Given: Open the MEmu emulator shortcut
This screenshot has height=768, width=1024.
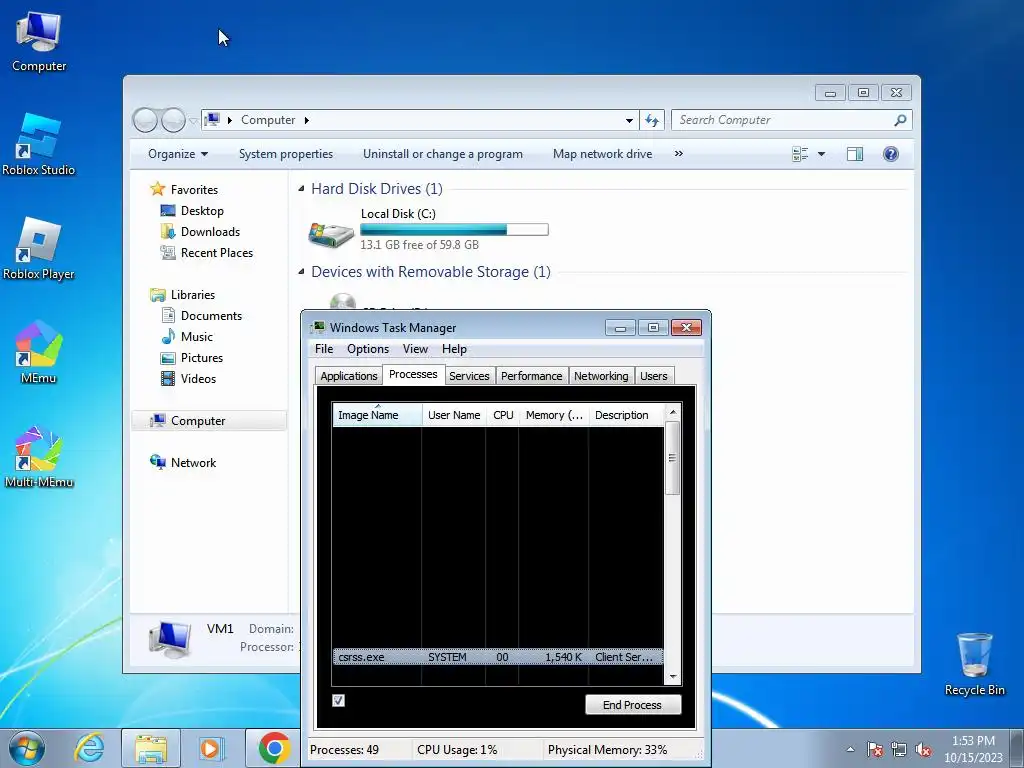Looking at the screenshot, I should pos(39,353).
